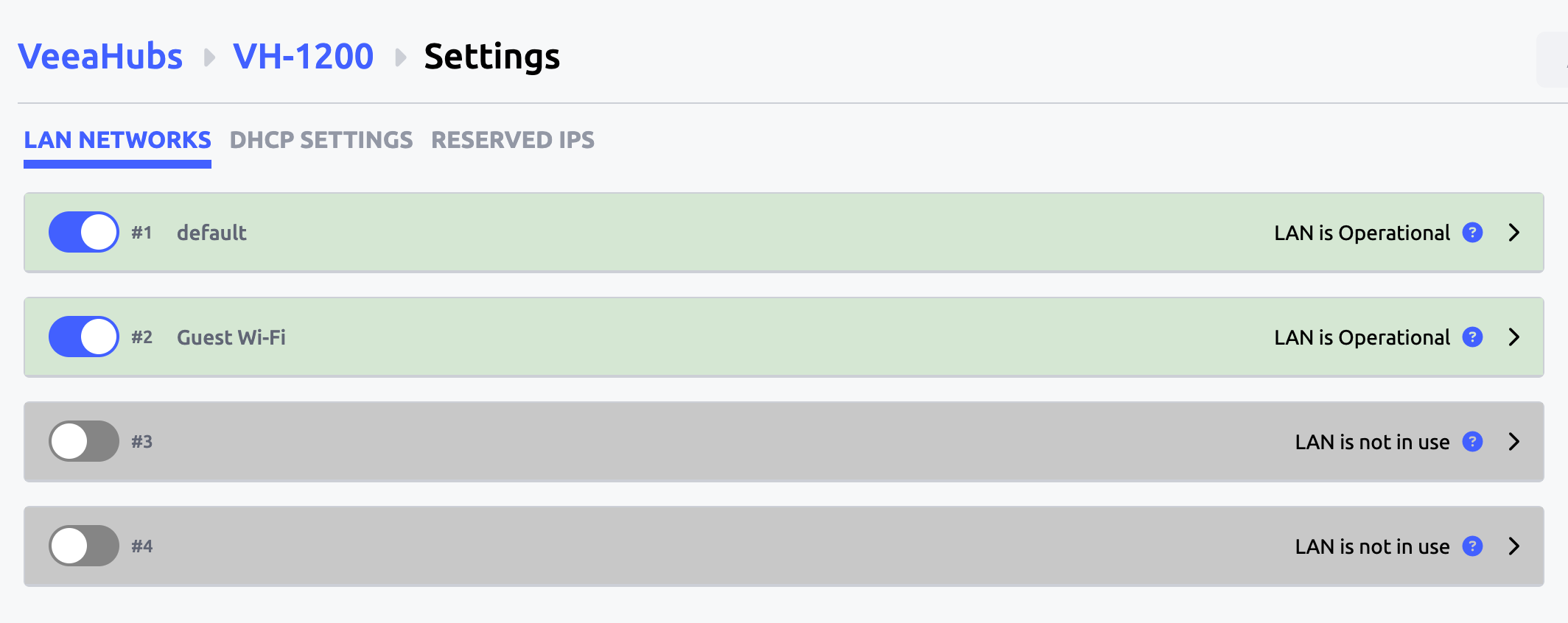Open the VH-1200 breadcrumb link
This screenshot has height=623, width=1568.
[303, 55]
